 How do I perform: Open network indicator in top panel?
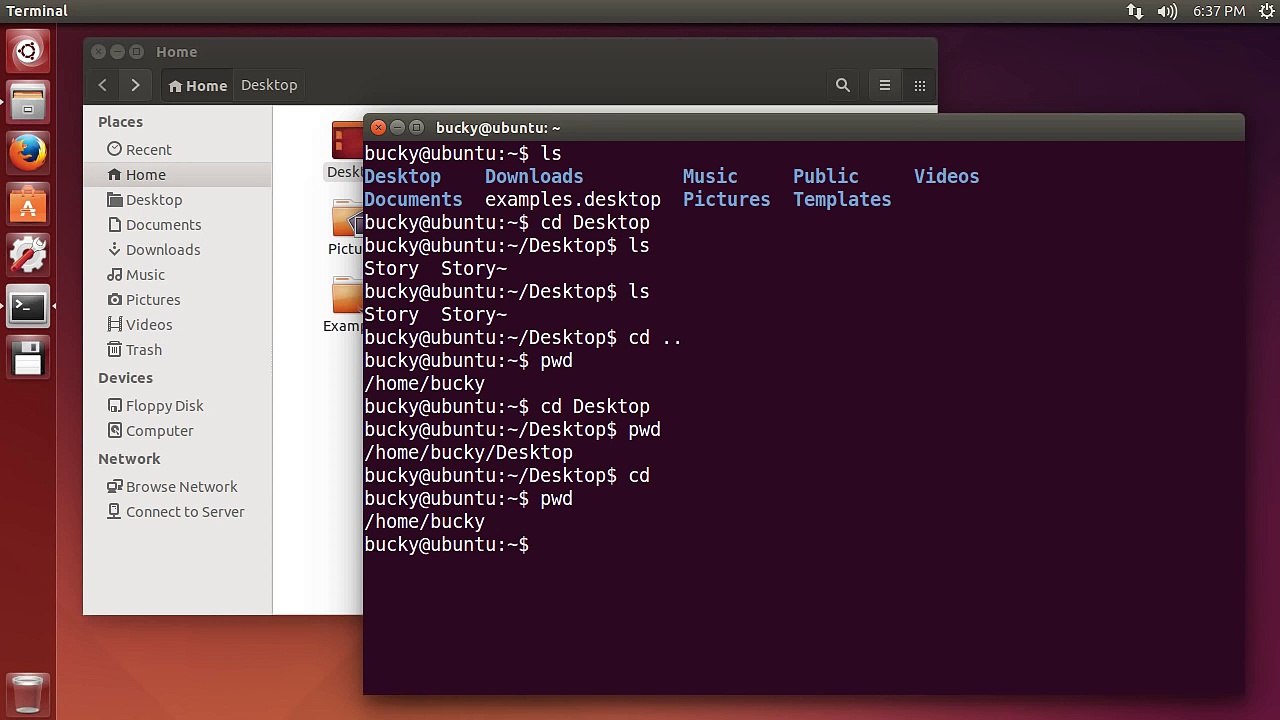click(x=1135, y=11)
